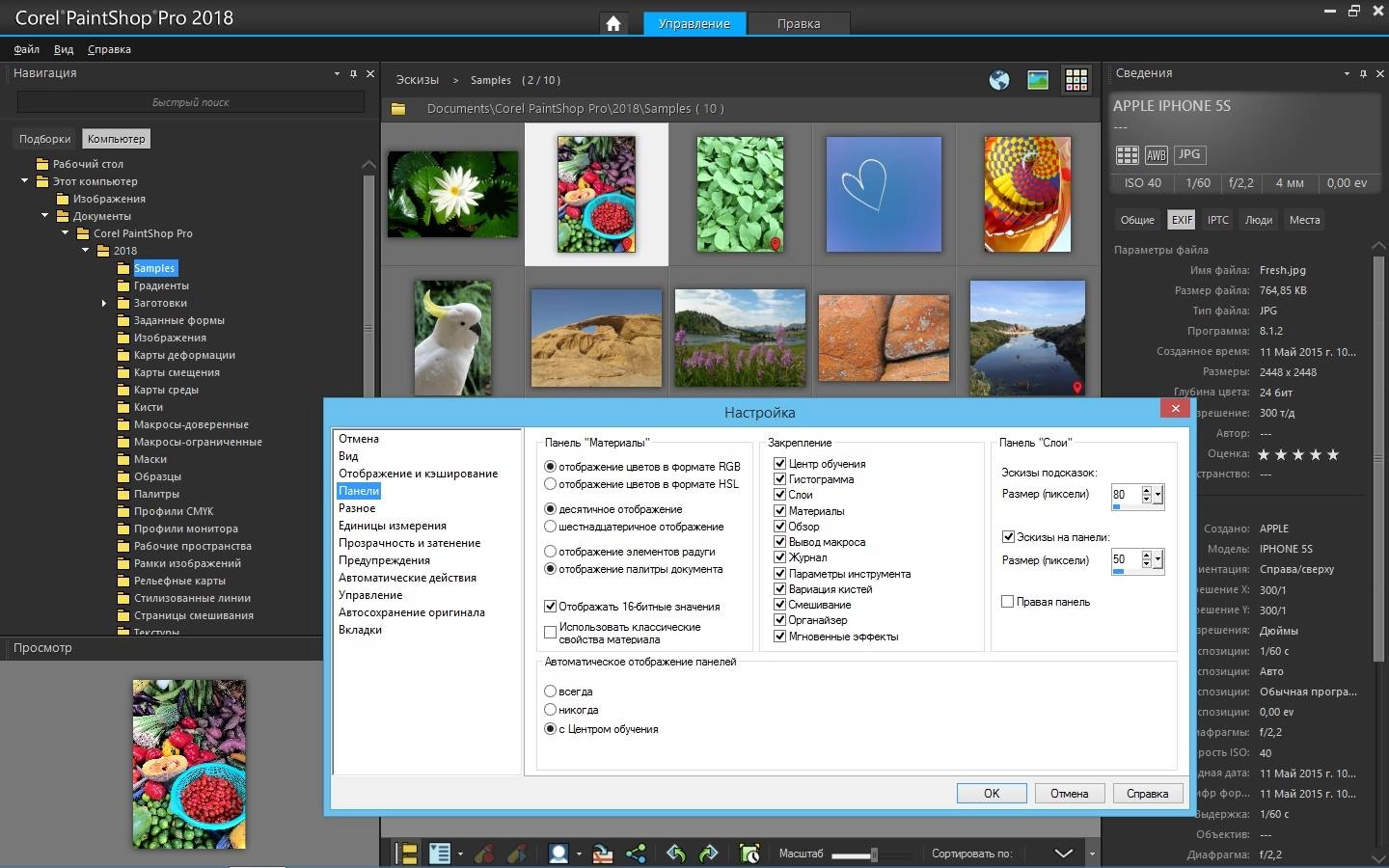
Task: Open the Share icon in toolbar
Action: (x=636, y=854)
